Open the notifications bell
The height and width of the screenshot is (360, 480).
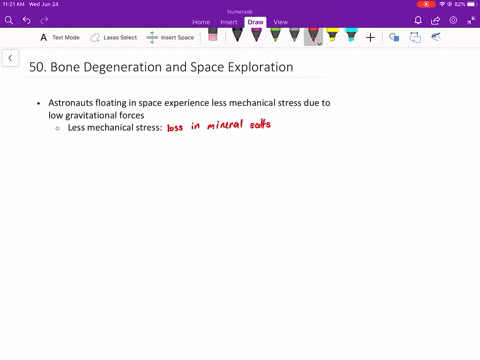coord(418,20)
